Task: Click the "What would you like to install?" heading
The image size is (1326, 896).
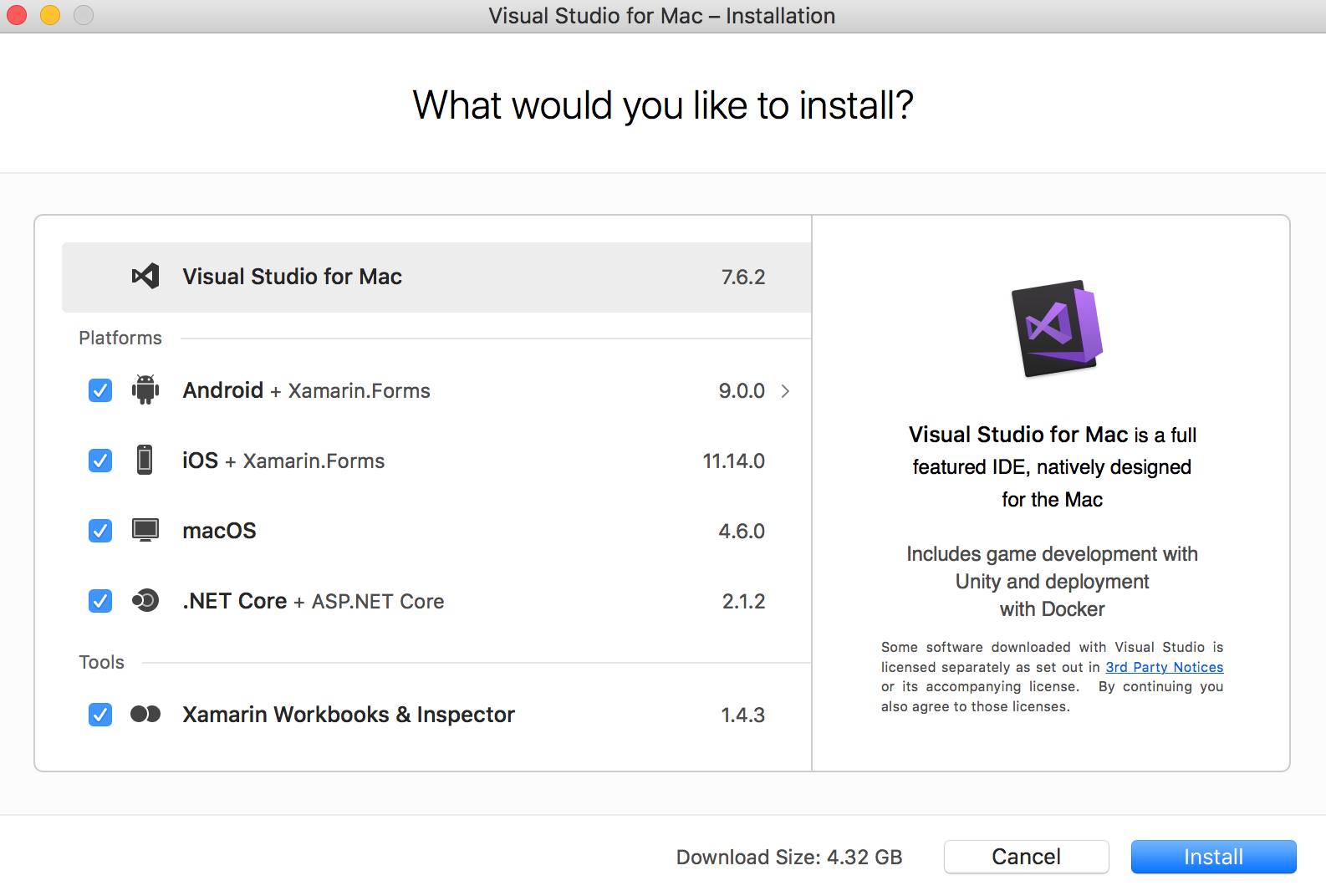Action: point(663,105)
